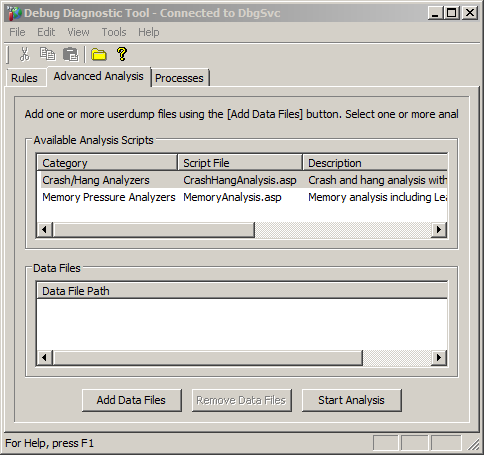Open the Edit menu
Viewport: 484px width, 455px height.
pos(46,32)
